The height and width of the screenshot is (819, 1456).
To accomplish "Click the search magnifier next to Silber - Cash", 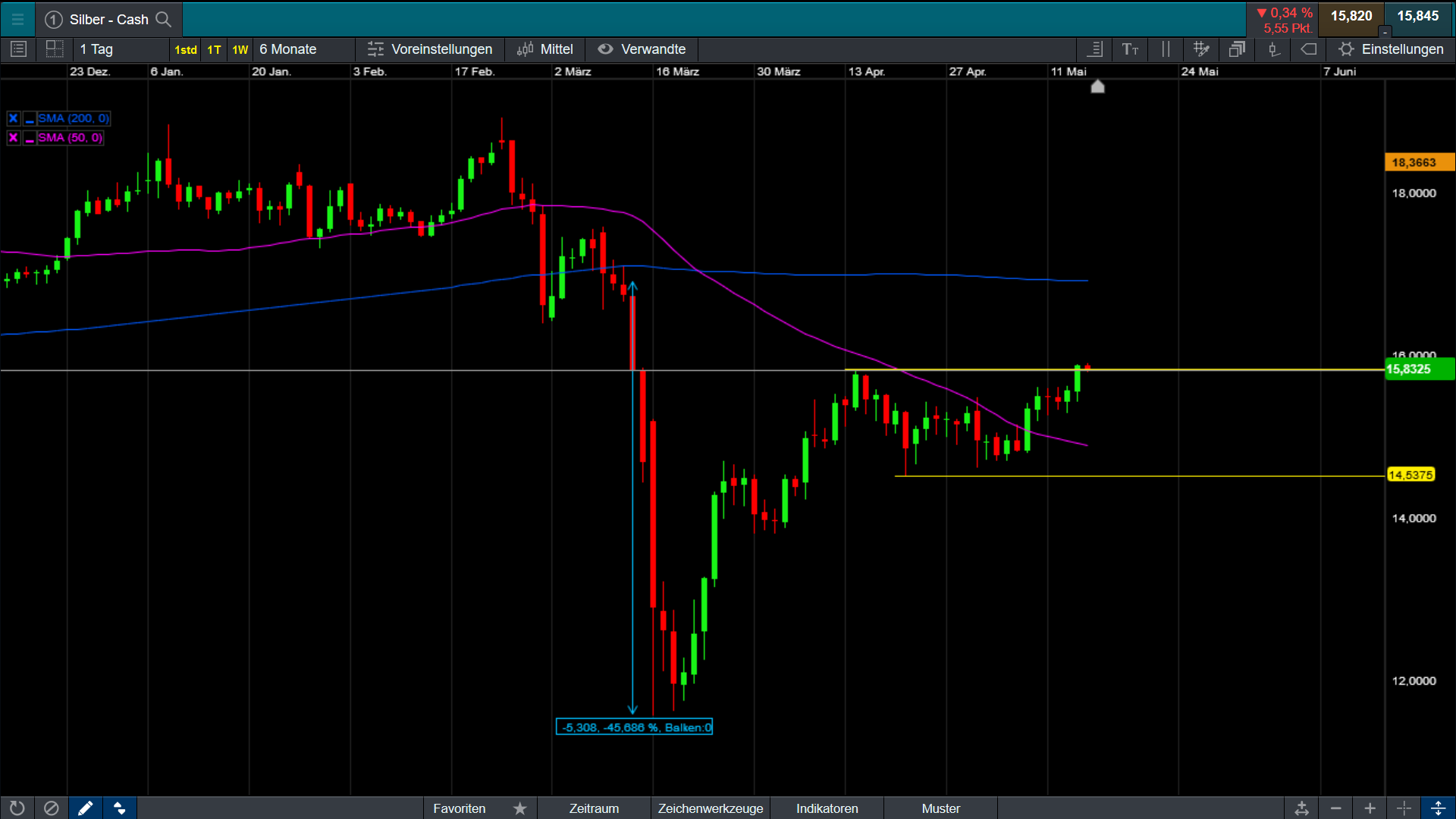I will point(163,20).
